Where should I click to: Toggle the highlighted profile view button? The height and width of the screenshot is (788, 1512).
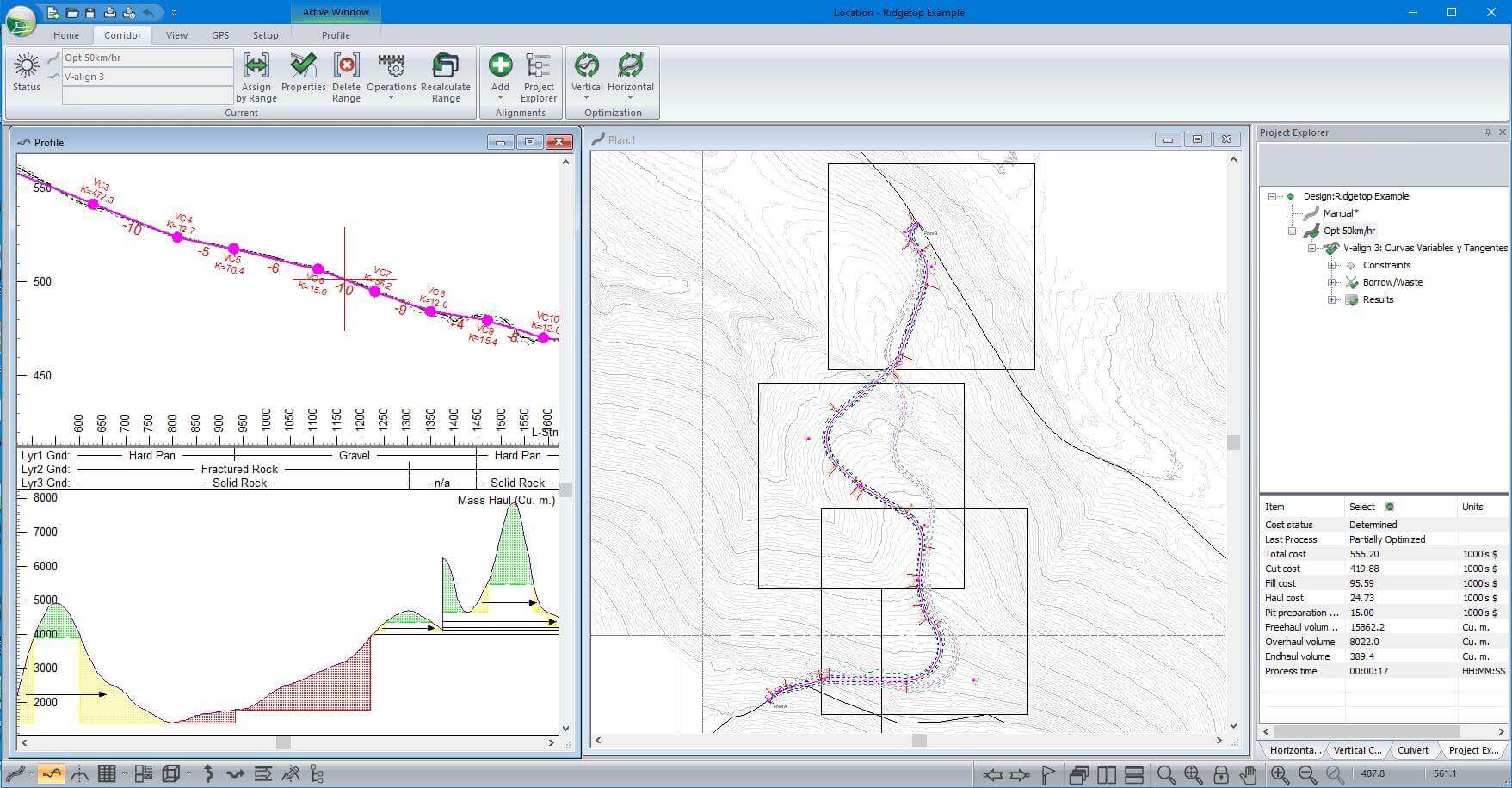pyautogui.click(x=52, y=774)
